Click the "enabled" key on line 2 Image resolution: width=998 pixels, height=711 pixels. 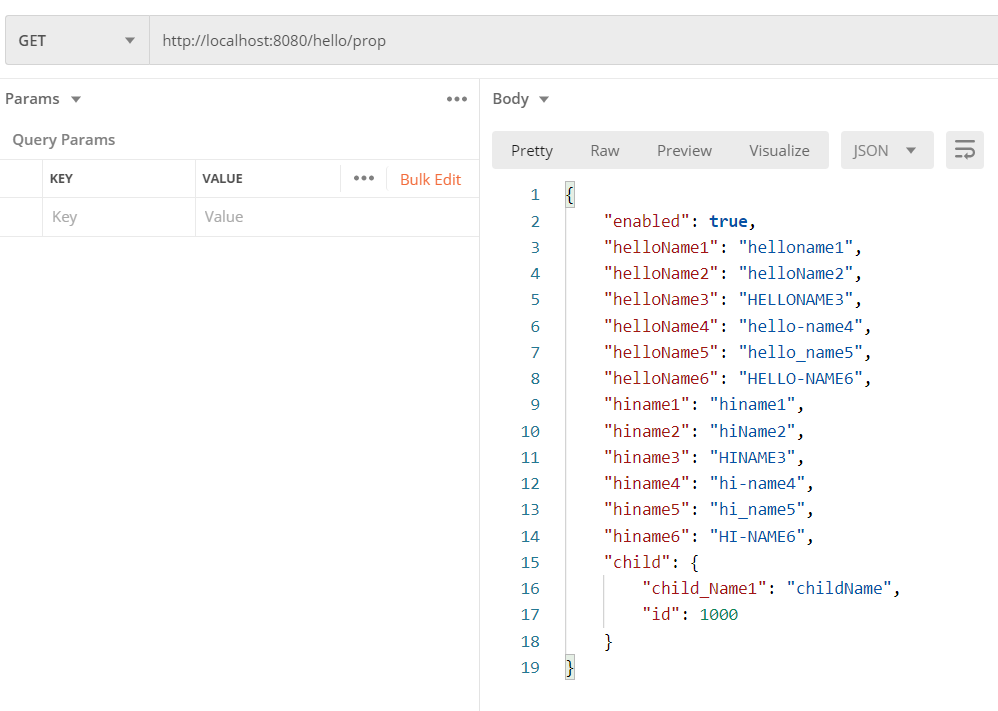point(647,222)
